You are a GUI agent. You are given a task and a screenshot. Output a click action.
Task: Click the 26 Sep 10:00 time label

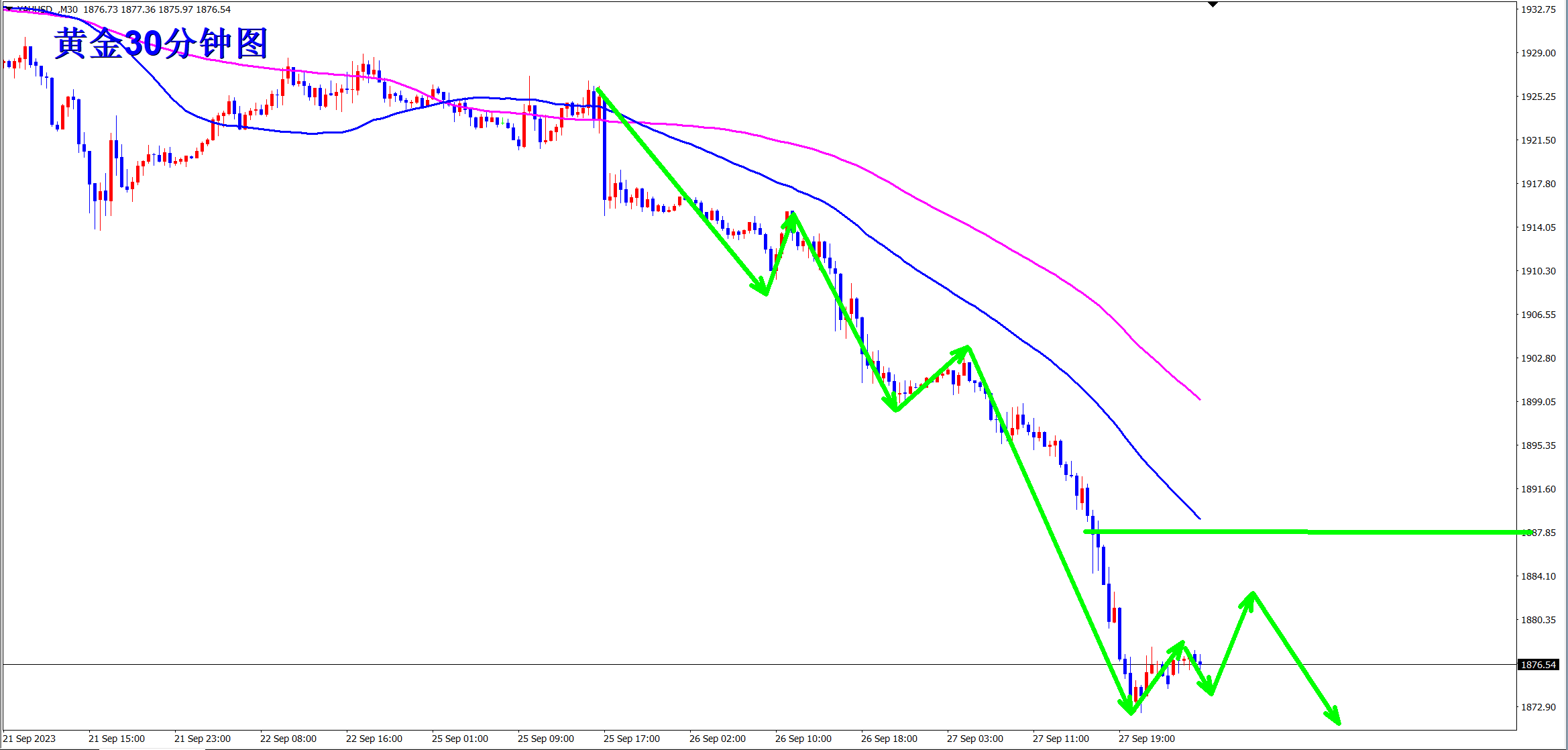pos(803,739)
